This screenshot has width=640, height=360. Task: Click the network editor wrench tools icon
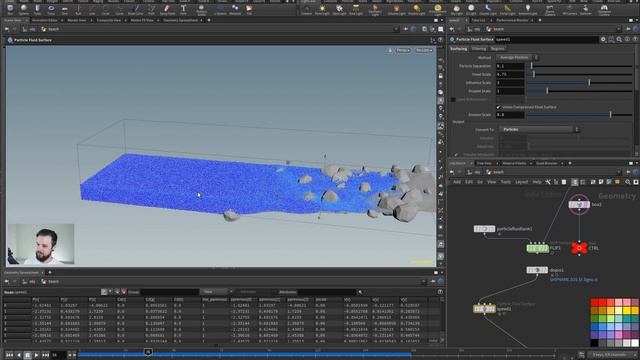pyautogui.click(x=548, y=182)
